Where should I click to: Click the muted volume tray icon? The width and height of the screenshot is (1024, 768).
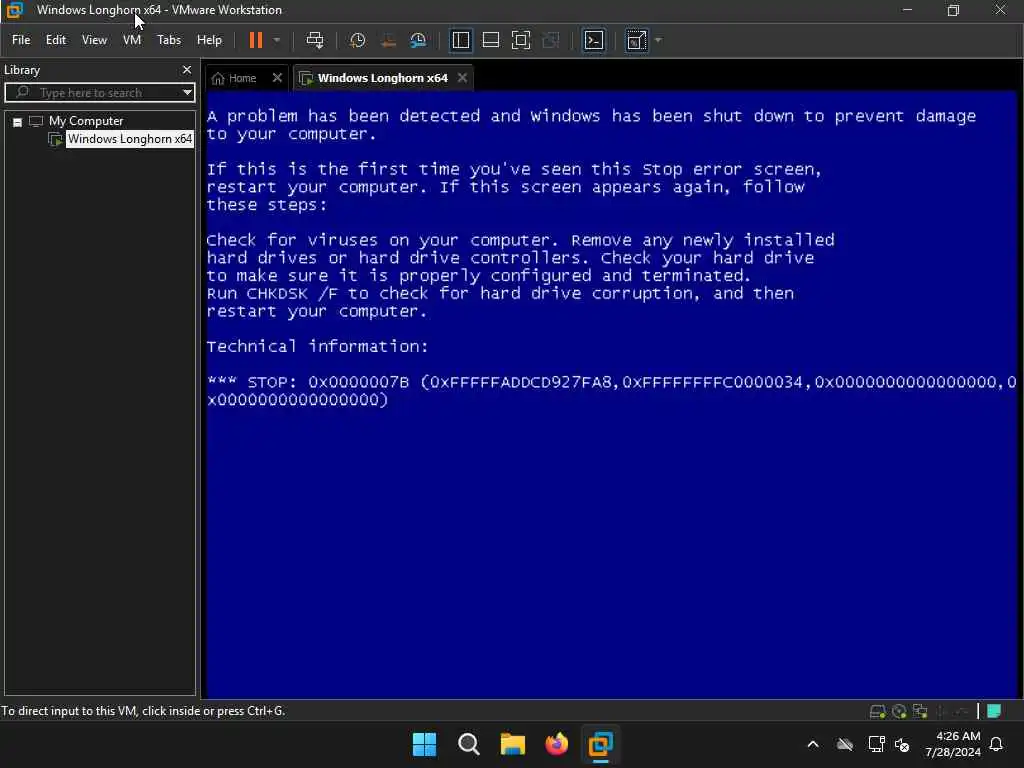[x=902, y=744]
